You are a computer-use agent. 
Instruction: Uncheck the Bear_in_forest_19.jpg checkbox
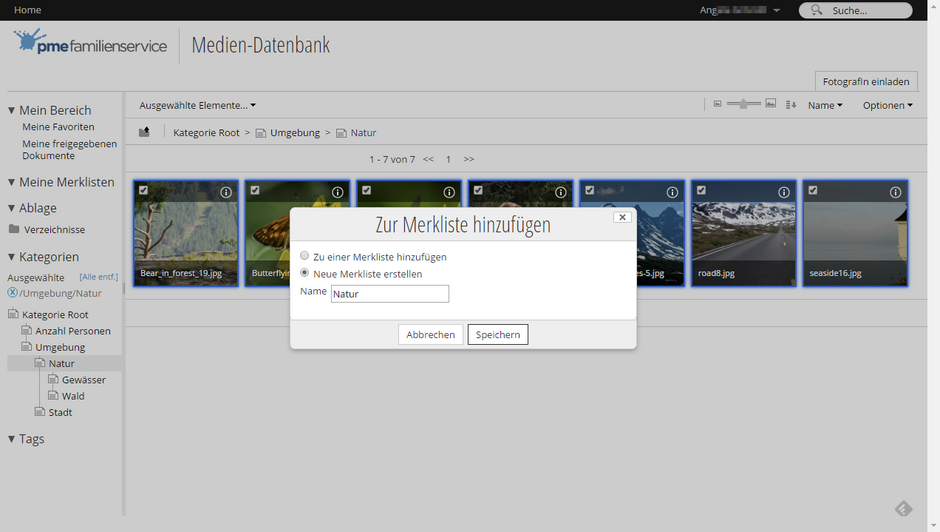click(x=143, y=190)
